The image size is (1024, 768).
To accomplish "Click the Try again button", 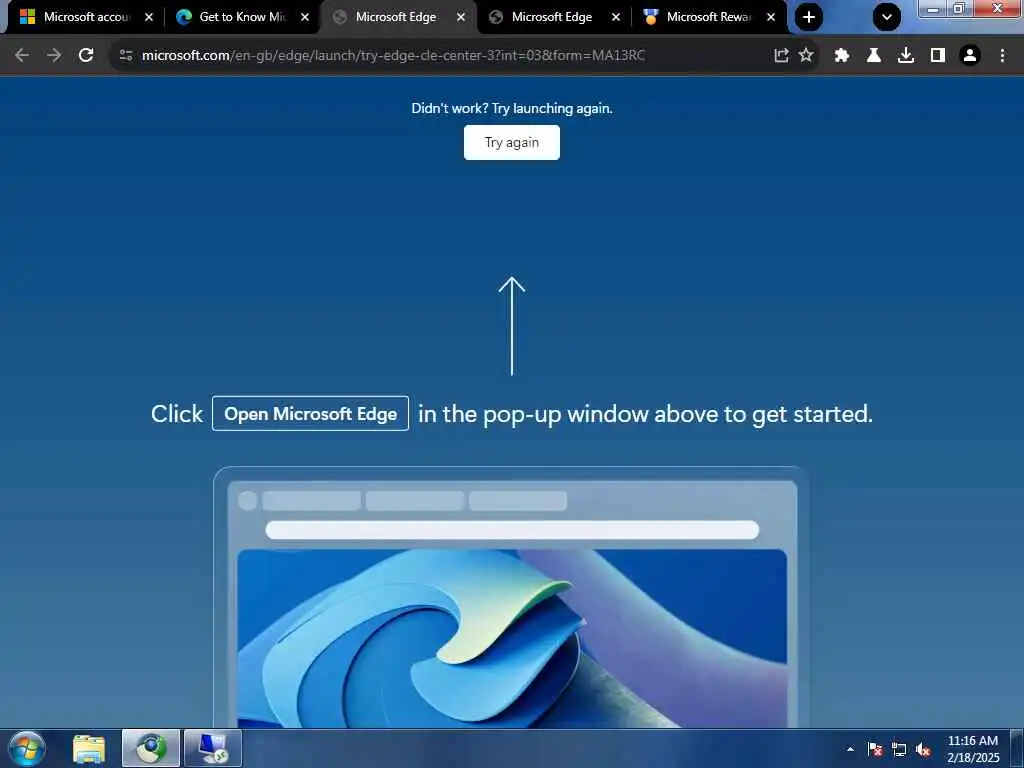I will (512, 142).
